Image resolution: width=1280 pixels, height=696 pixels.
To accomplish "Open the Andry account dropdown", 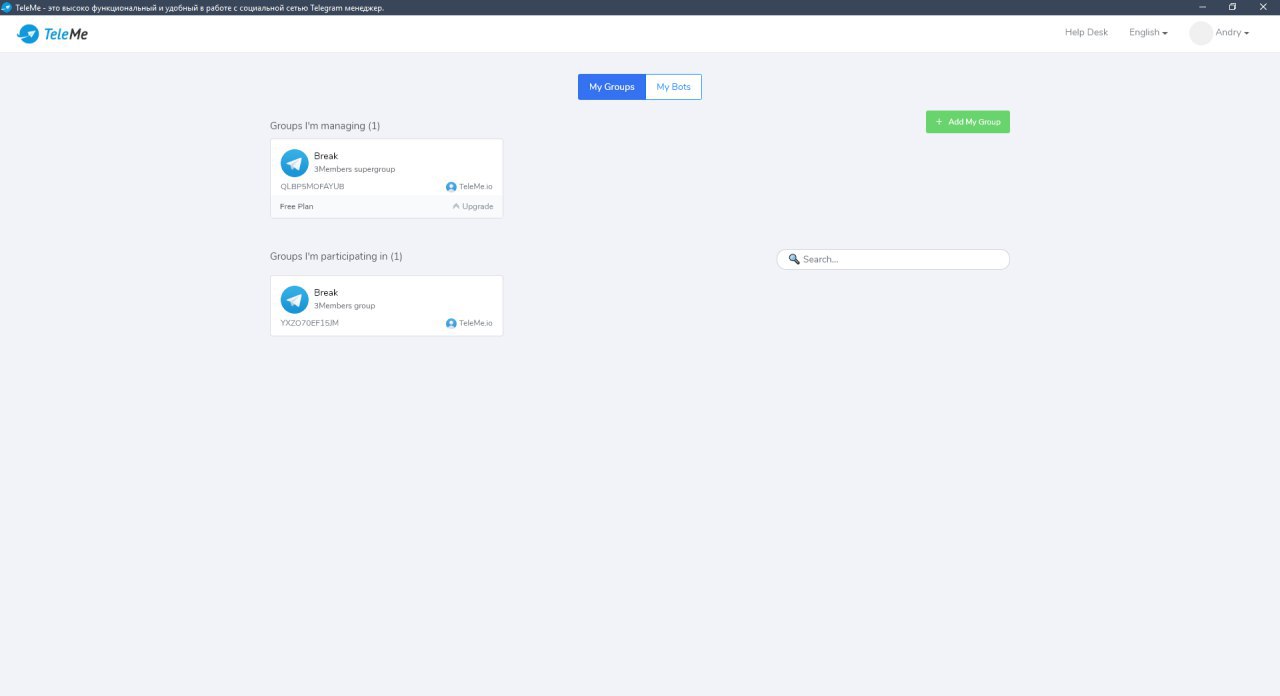I will tap(1232, 33).
